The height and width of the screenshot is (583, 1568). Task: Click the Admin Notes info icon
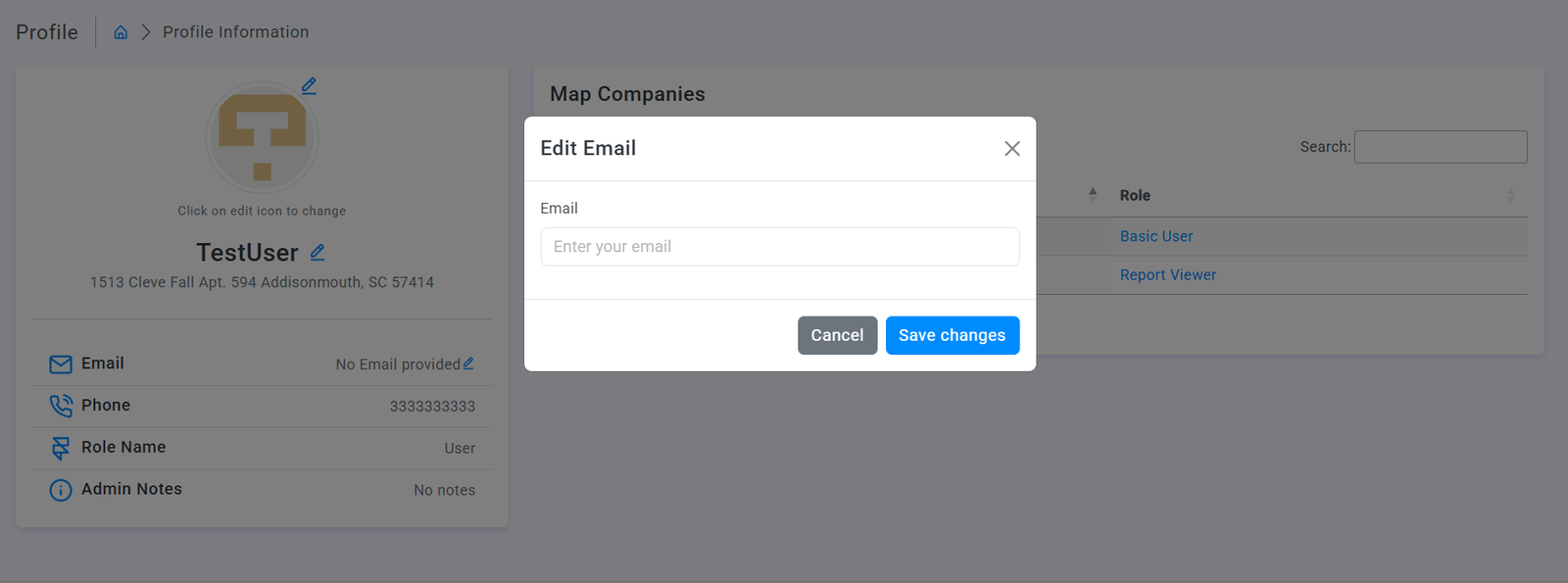[61, 490]
